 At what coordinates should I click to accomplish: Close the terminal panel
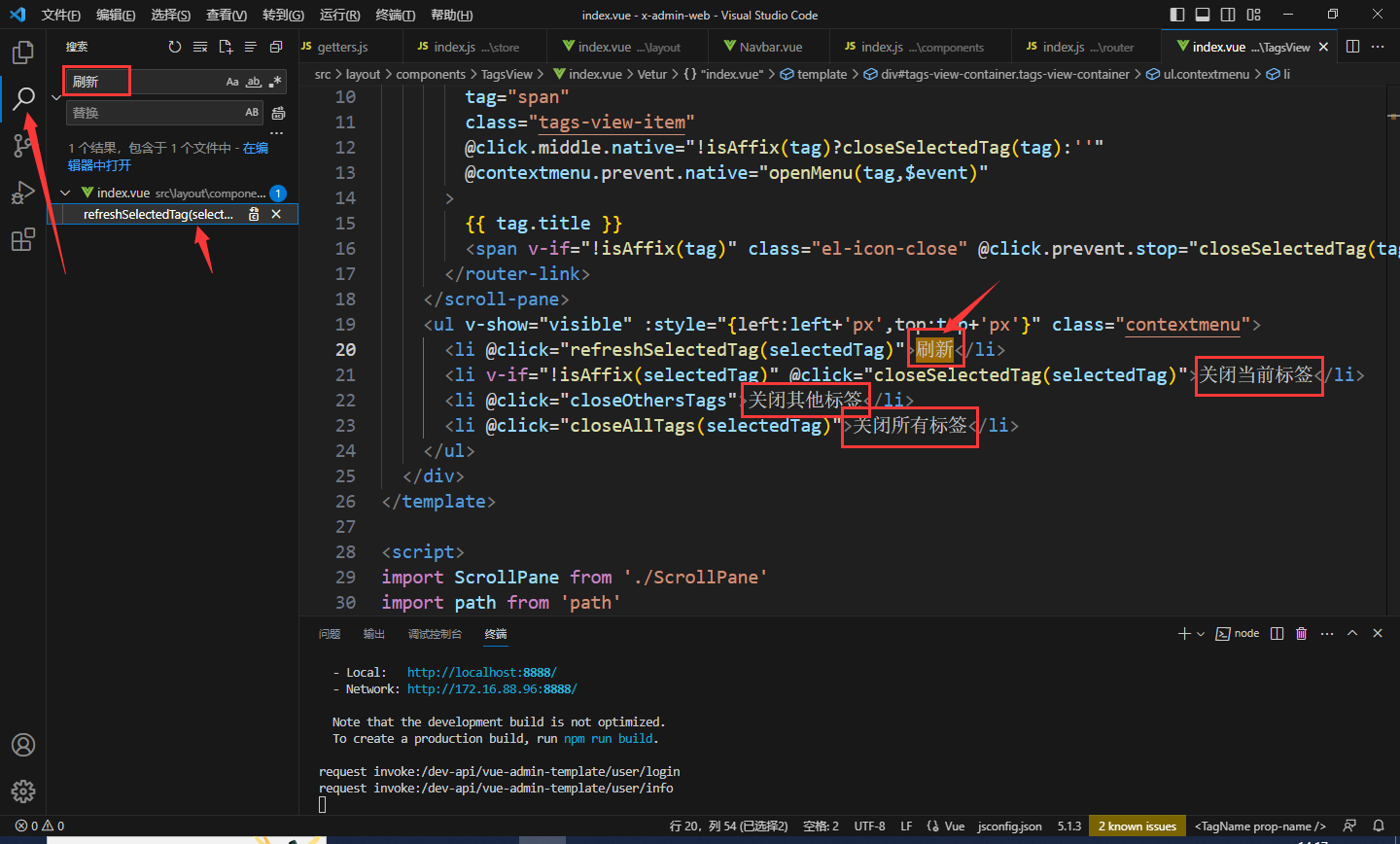point(1378,633)
